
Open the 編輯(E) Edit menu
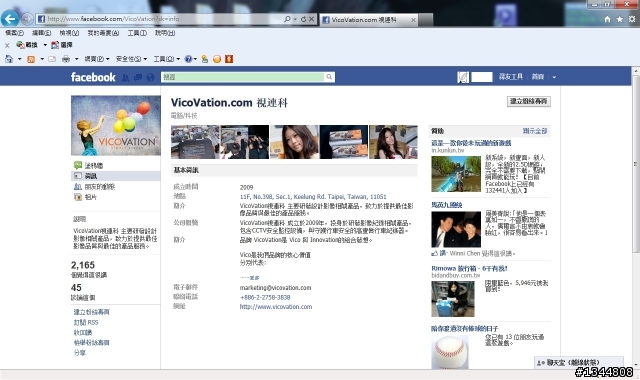[x=42, y=33]
